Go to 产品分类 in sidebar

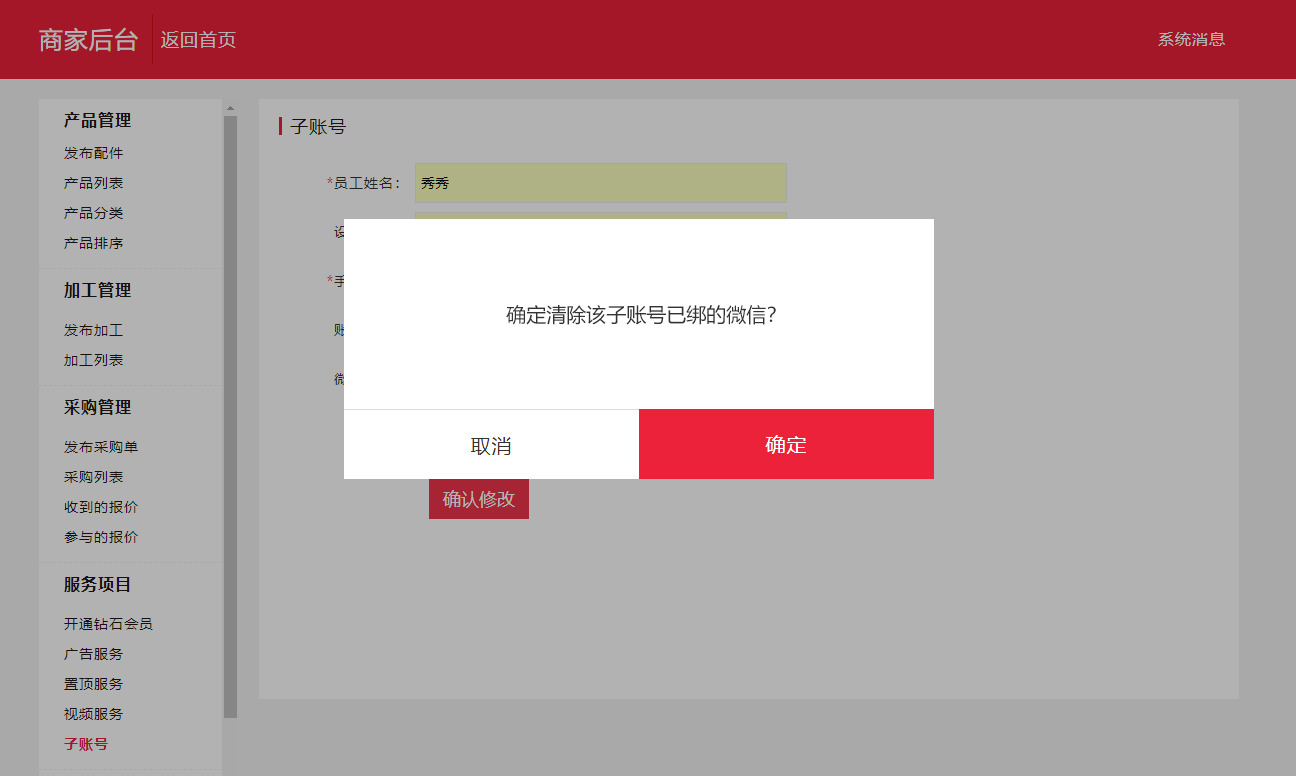click(x=94, y=213)
